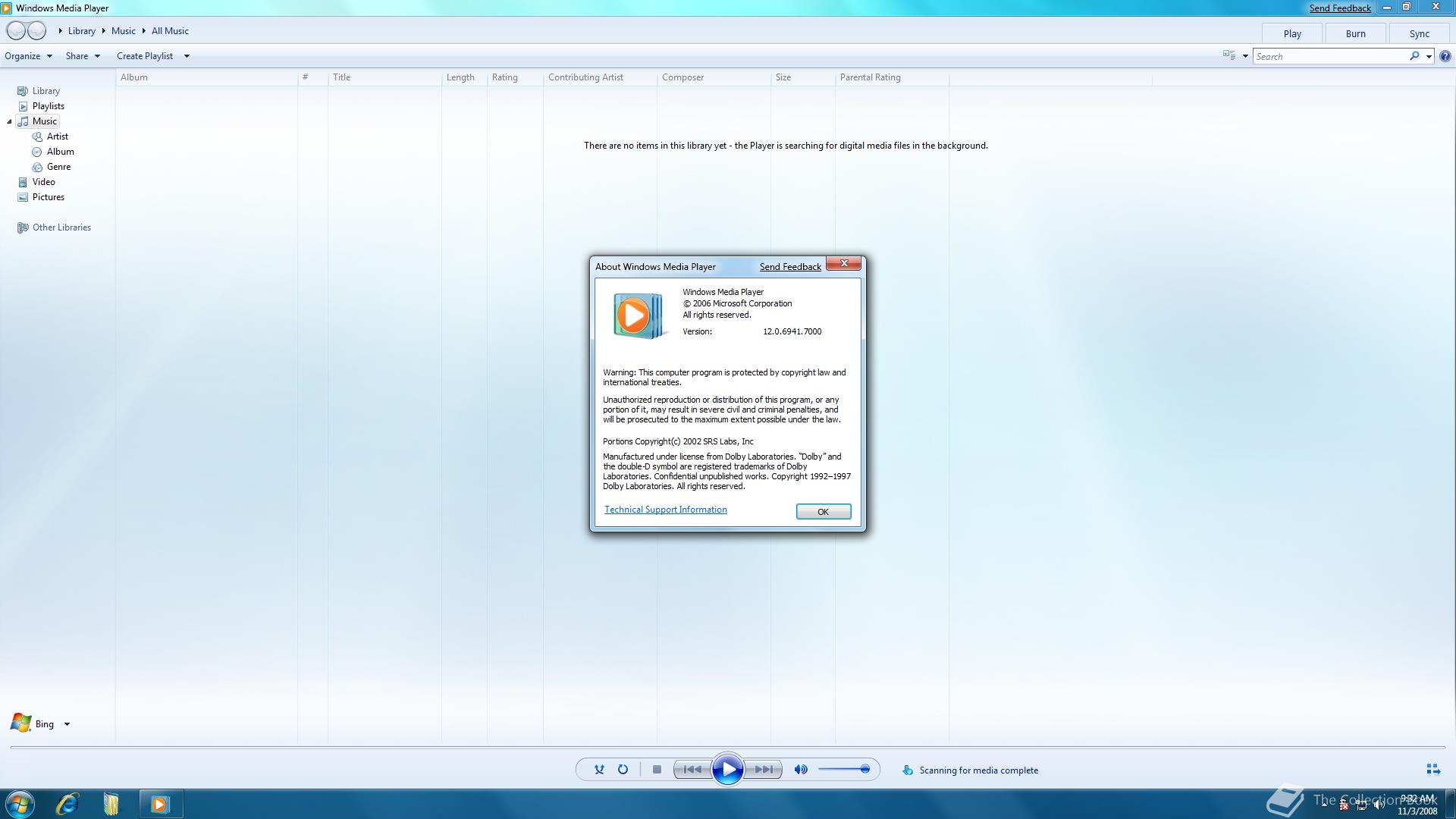Viewport: 1456px width, 819px height.
Task: Open the view options dropdown arrow
Action: (1245, 56)
